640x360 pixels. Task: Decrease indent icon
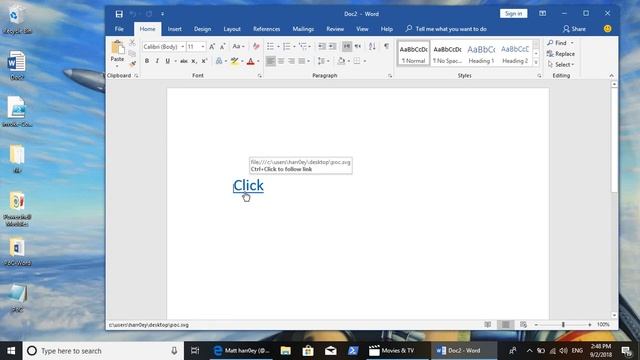(322, 47)
